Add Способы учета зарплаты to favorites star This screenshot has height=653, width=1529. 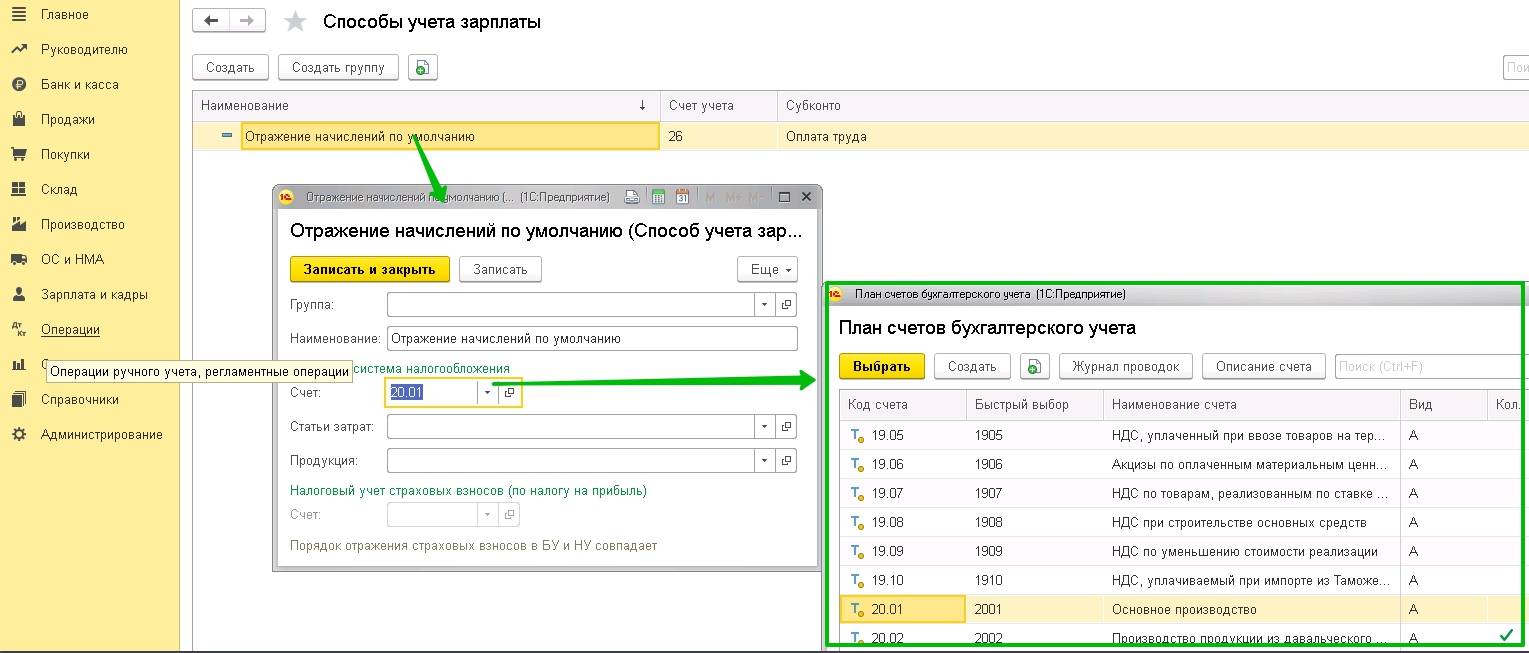click(295, 22)
